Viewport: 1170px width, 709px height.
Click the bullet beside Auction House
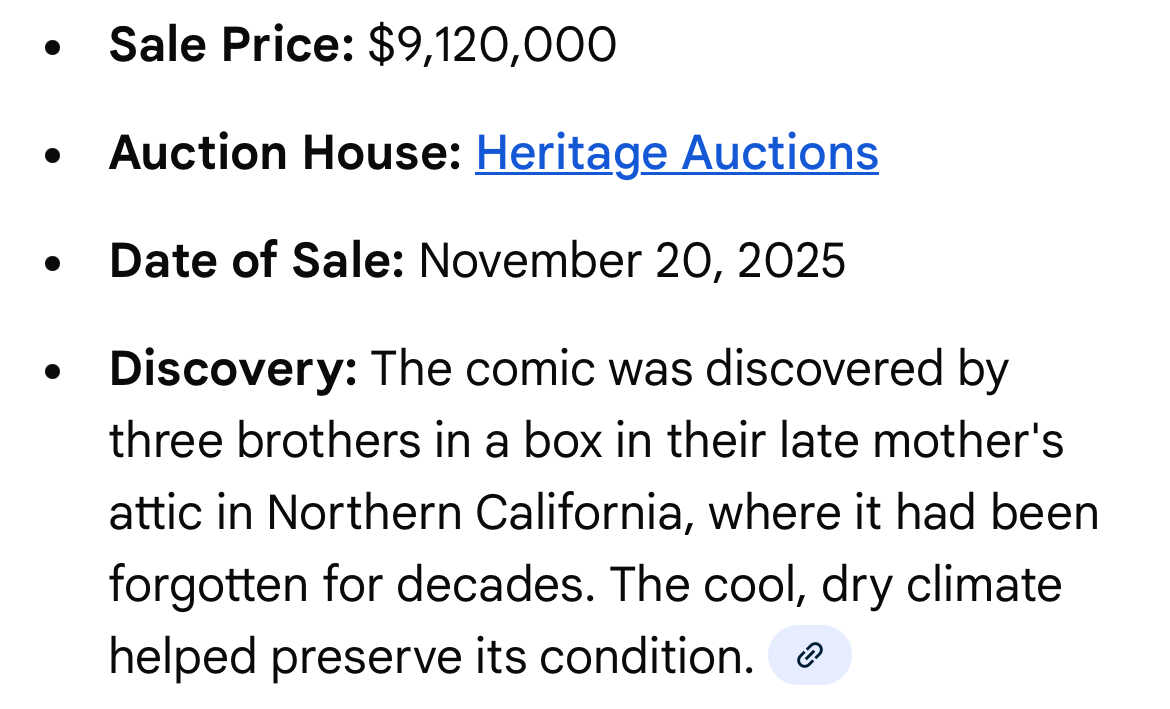coord(53,156)
